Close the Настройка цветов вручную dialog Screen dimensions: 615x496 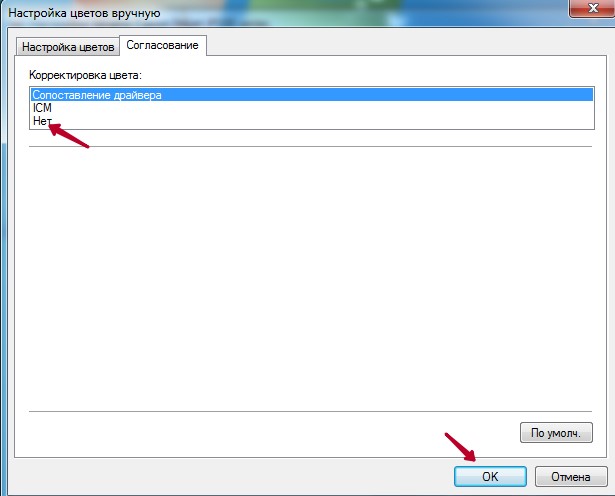[593, 8]
